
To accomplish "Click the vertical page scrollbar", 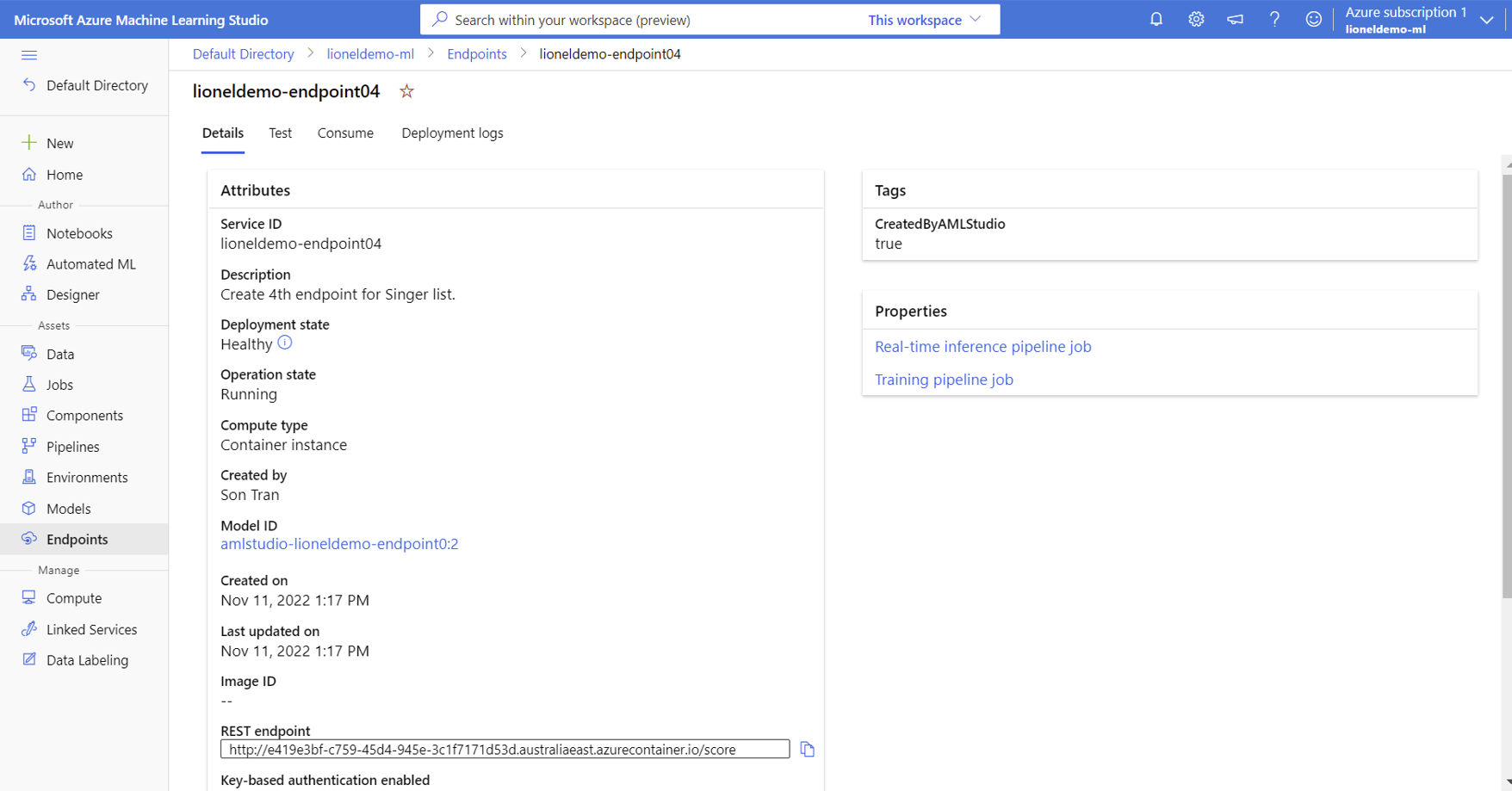I will point(1507,386).
